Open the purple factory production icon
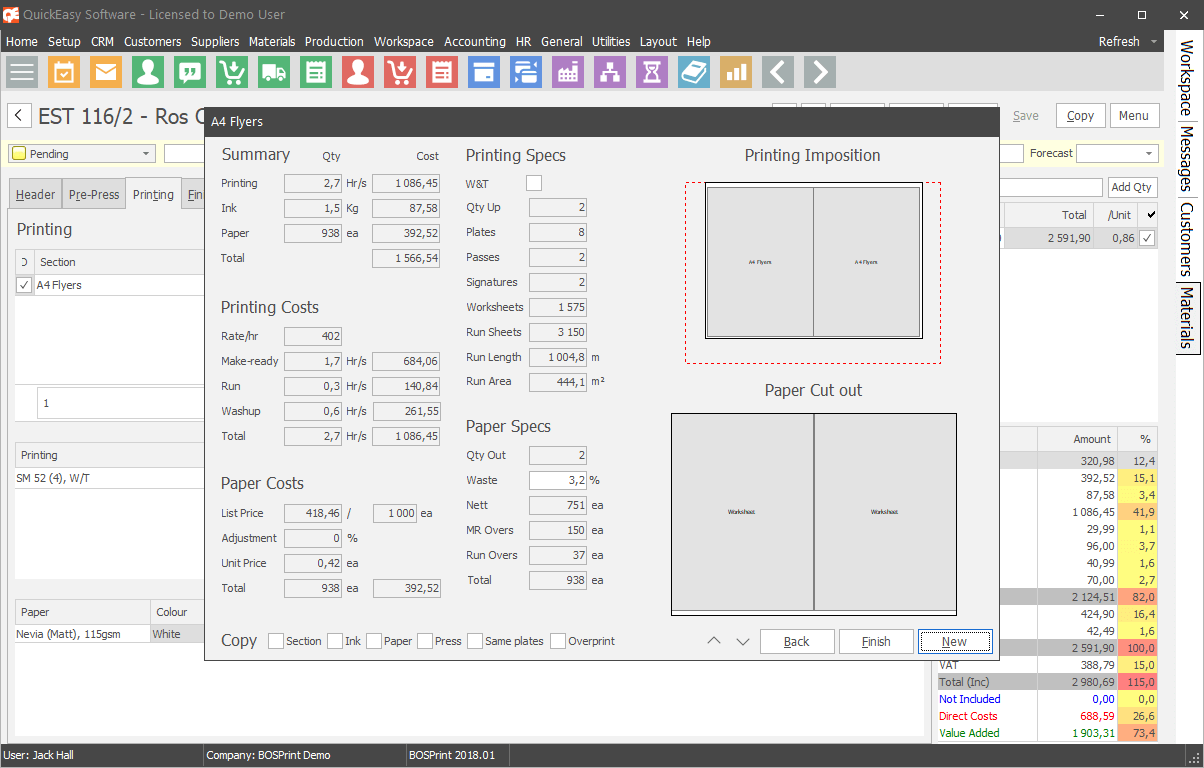 pos(568,72)
